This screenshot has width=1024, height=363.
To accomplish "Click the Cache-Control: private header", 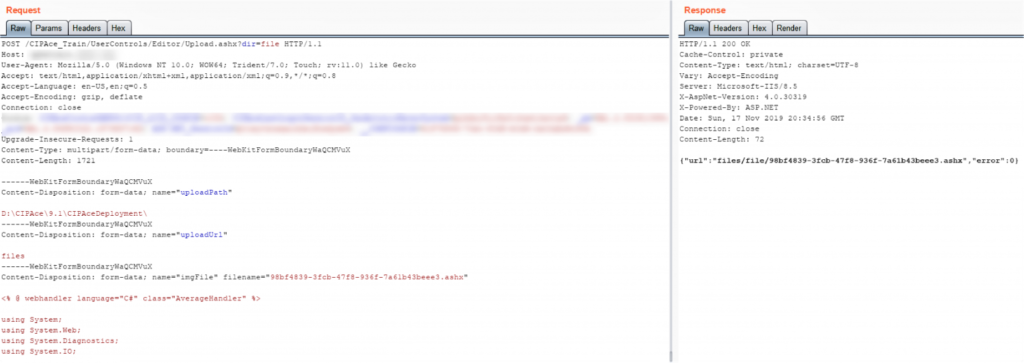I will pyautogui.click(x=731, y=55).
